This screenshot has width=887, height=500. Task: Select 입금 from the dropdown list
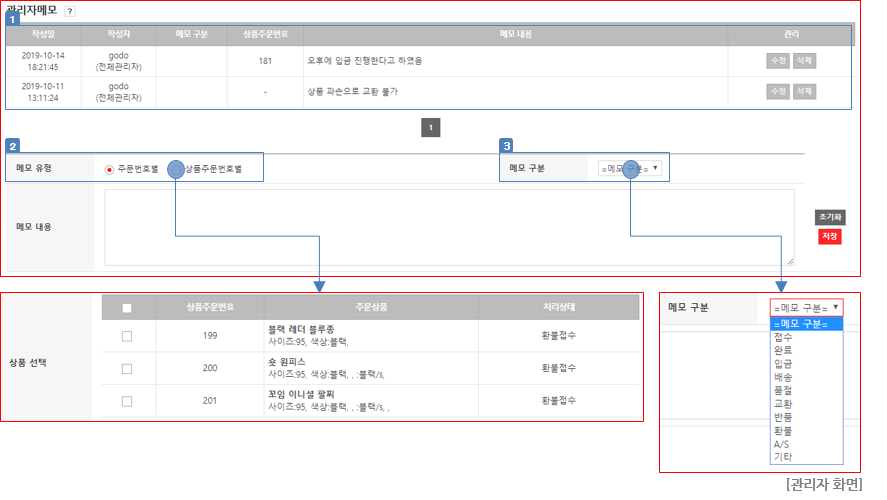807,364
